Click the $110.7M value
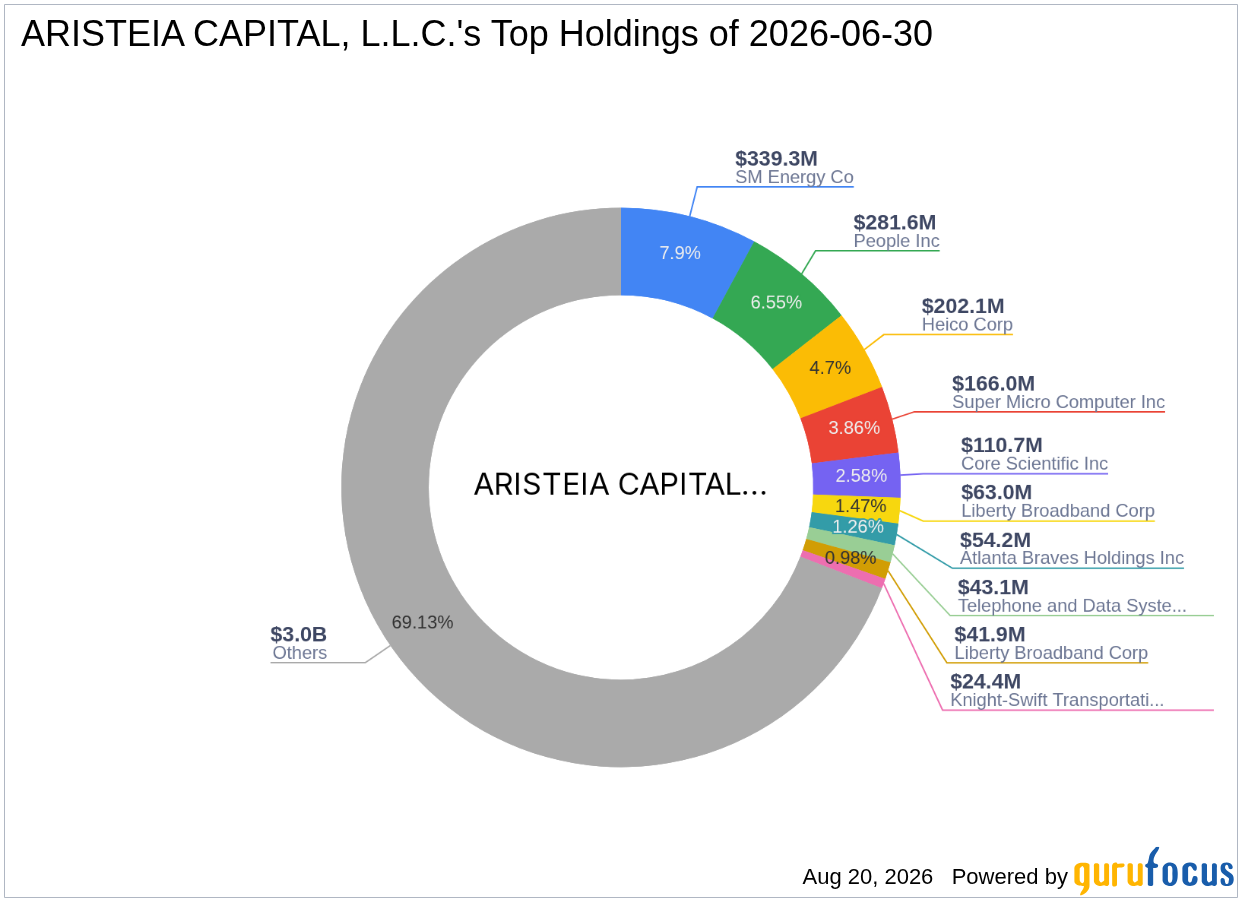 1002,445
